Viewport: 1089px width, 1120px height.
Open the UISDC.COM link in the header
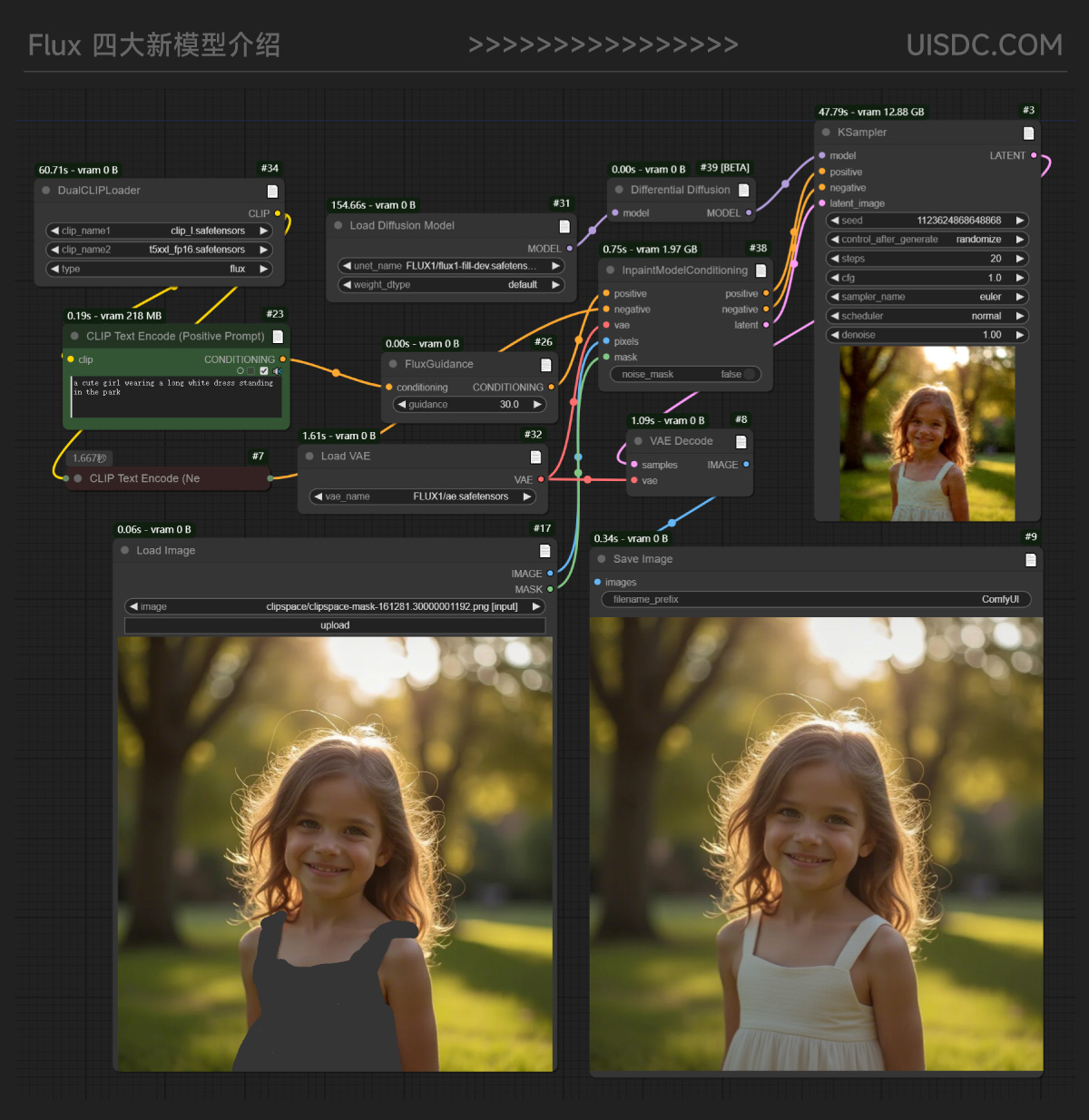[x=984, y=44]
